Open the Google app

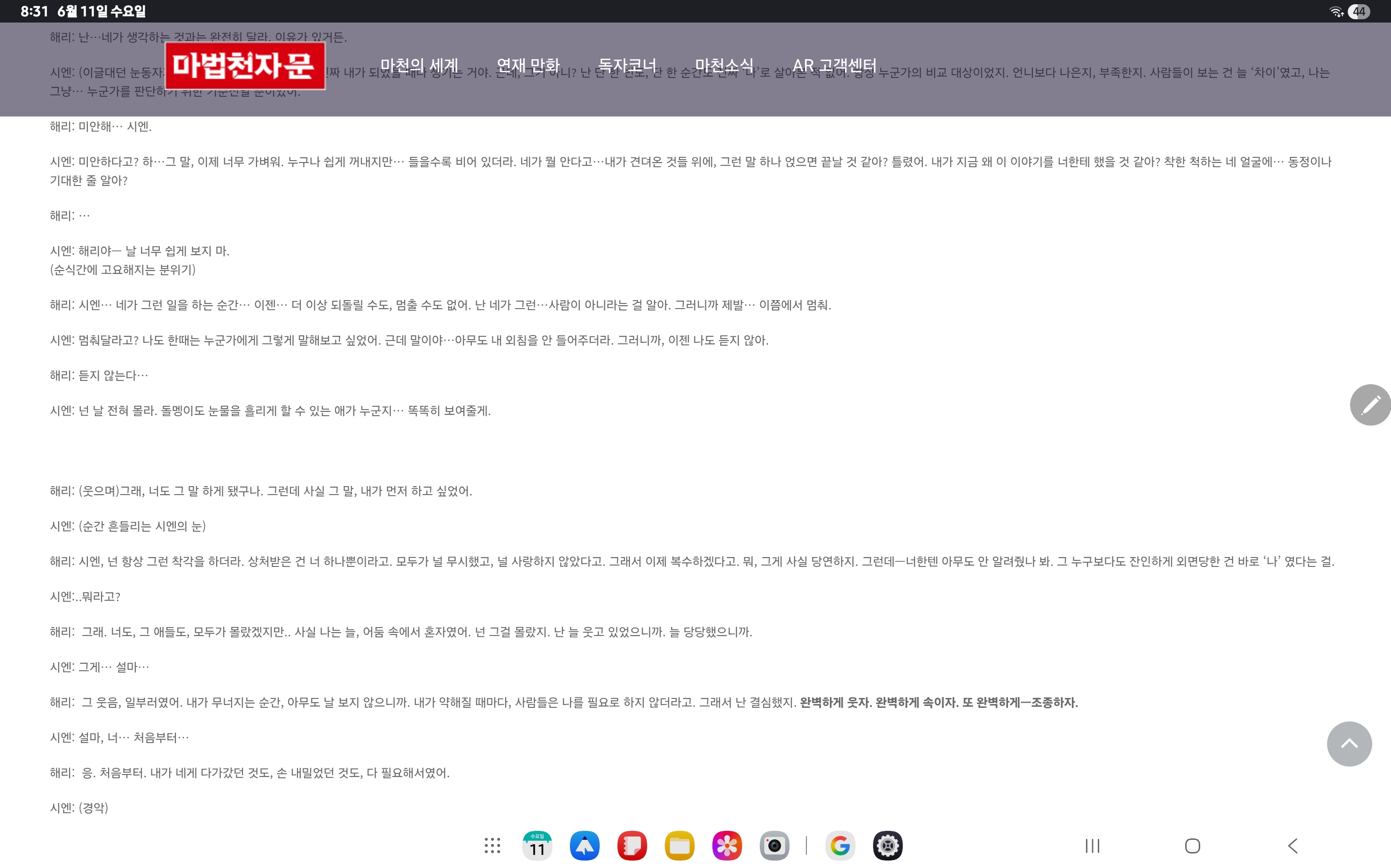click(840, 845)
